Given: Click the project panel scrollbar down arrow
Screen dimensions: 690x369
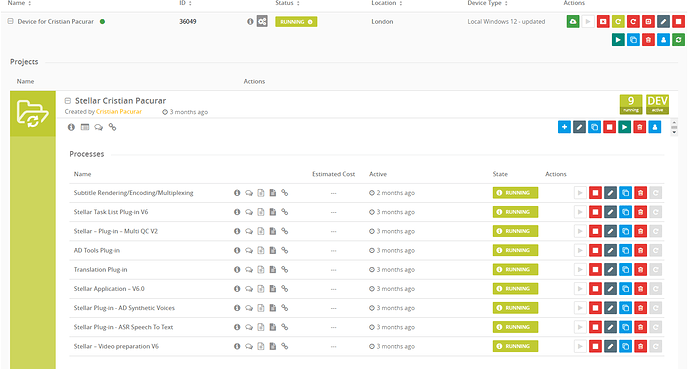Looking at the screenshot, I should point(674,131).
